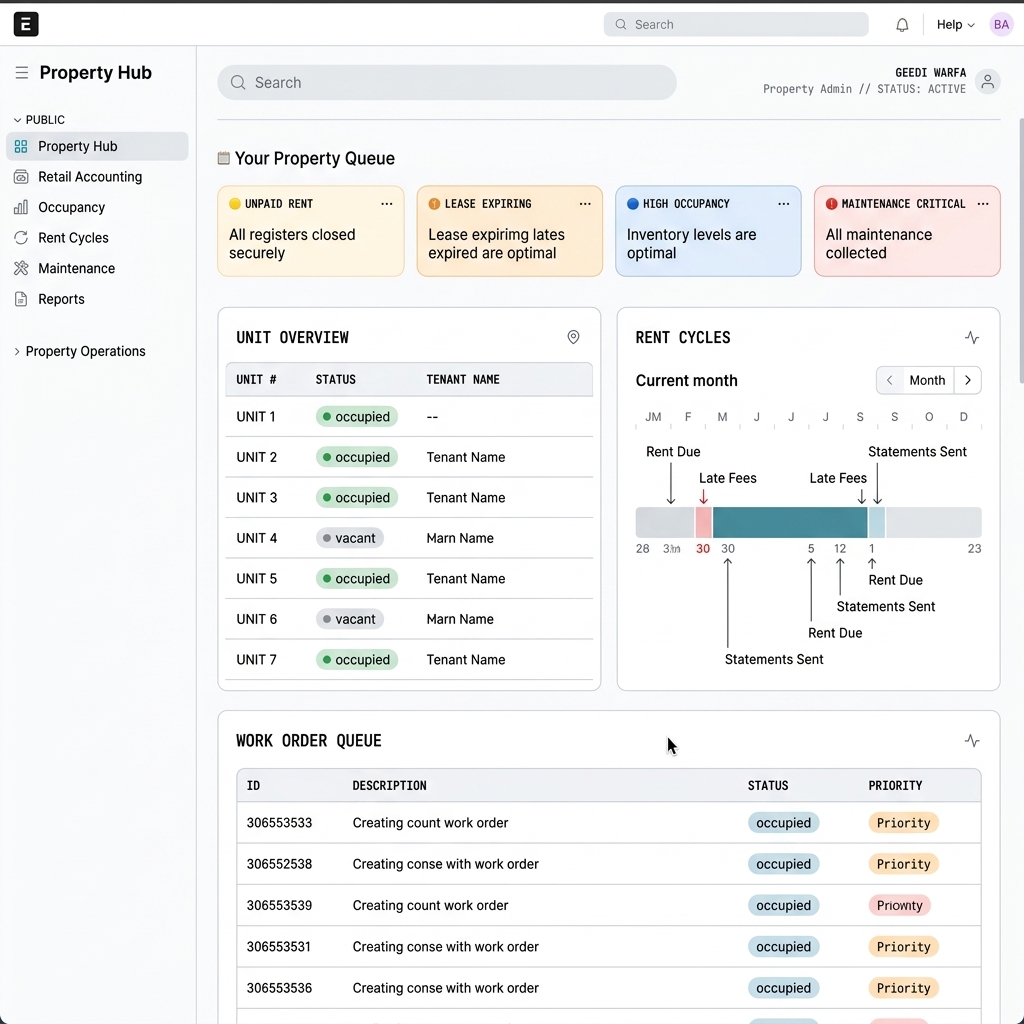Click the wrench icon next to Maintenance
The width and height of the screenshot is (1024, 1024).
[21, 268]
